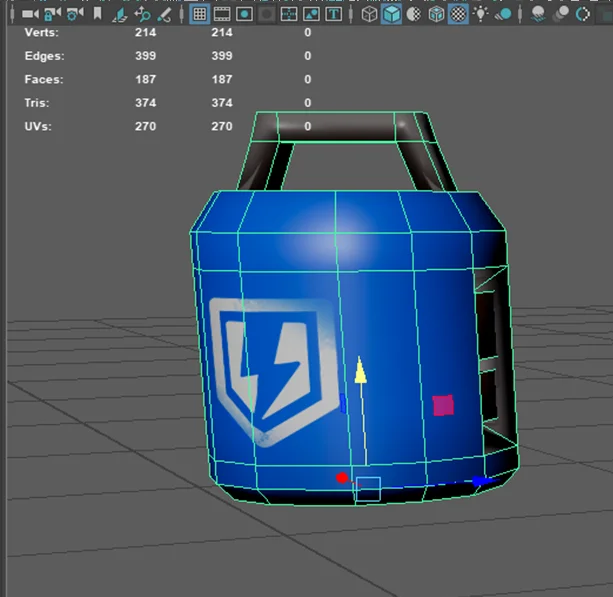Click the Screen Space Ambient Occlusion icon
The width and height of the screenshot is (613, 597).
pos(538,14)
